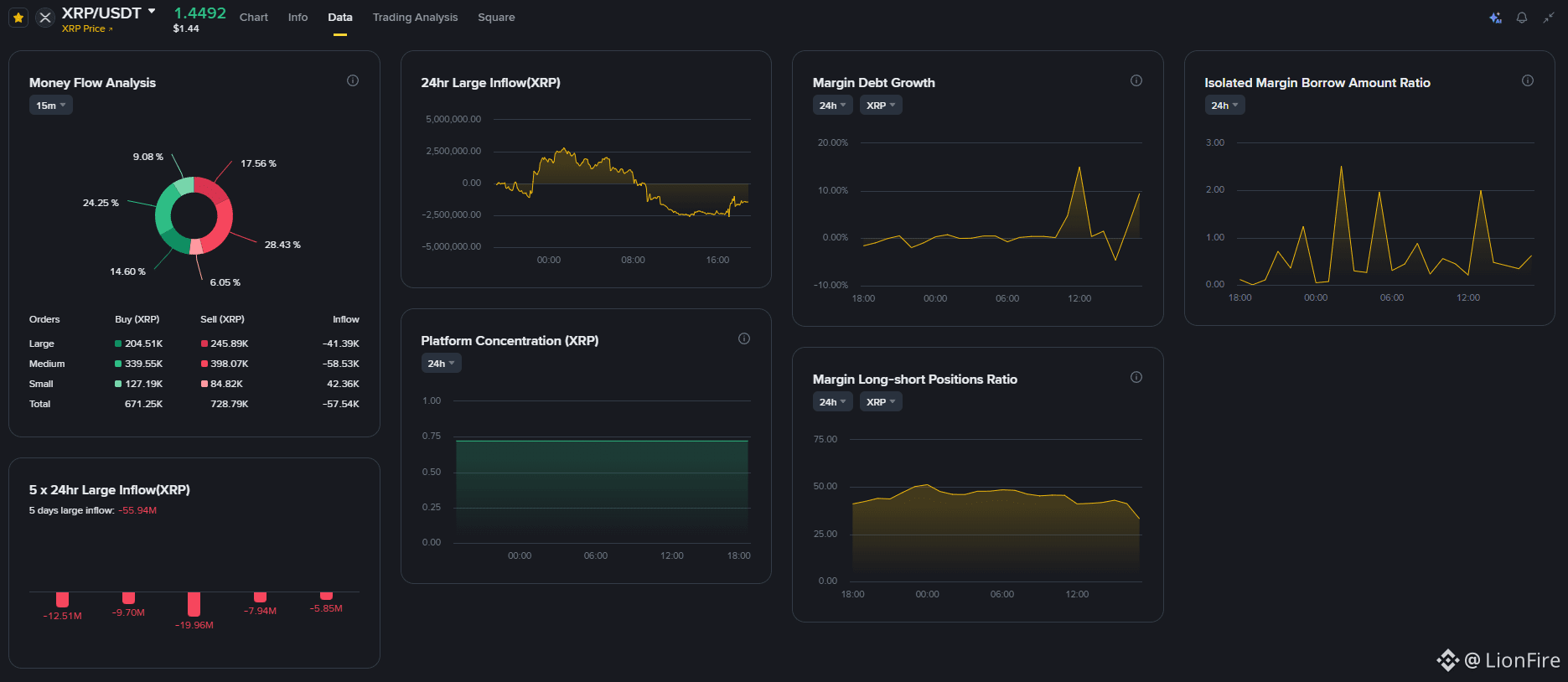The height and width of the screenshot is (682, 1568).
Task: Show info for Platform Concentration
Action: pos(744,338)
